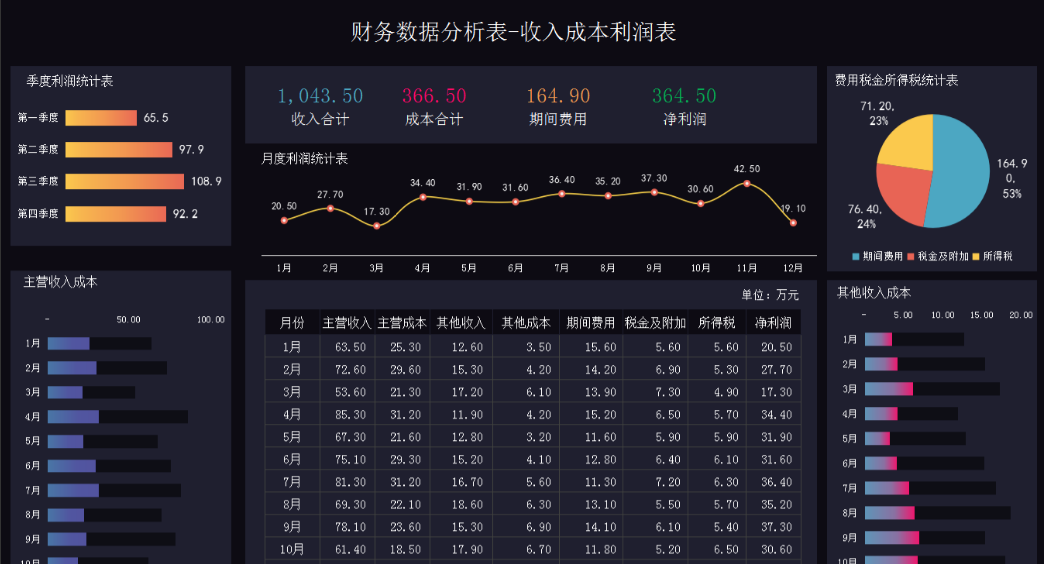Select the 4月 row in the table
The width and height of the screenshot is (1044, 564).
(533, 414)
